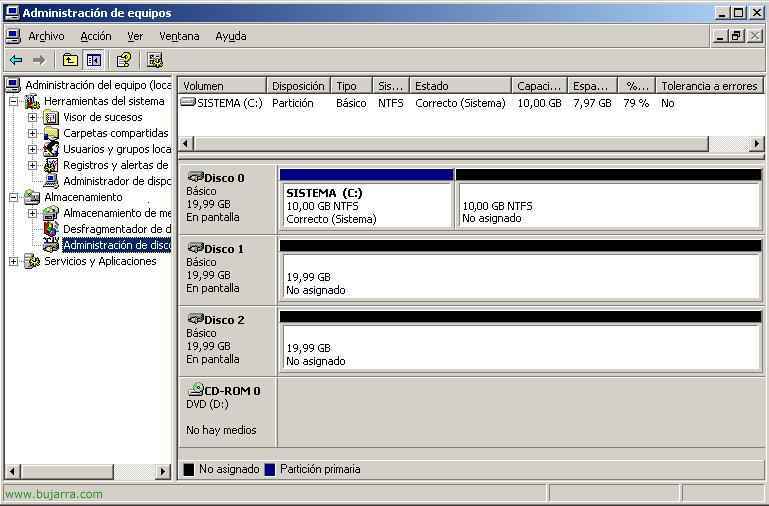Click the blue Partición primaria legend swatch

point(270,469)
